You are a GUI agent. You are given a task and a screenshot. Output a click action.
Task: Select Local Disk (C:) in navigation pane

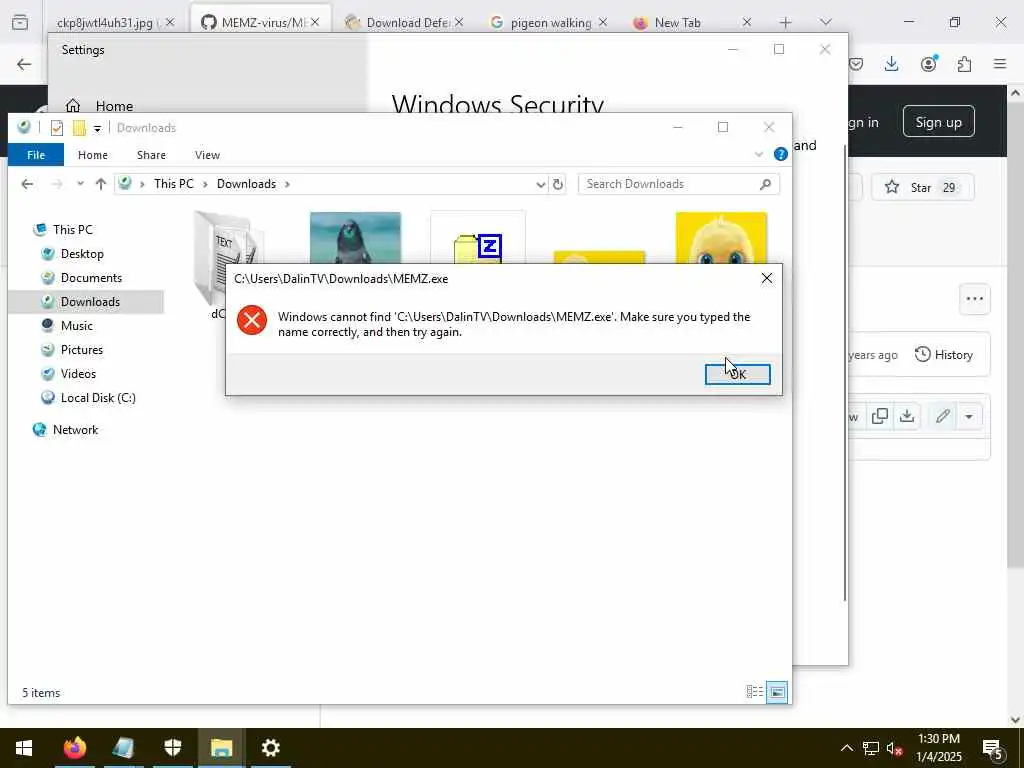pos(98,398)
